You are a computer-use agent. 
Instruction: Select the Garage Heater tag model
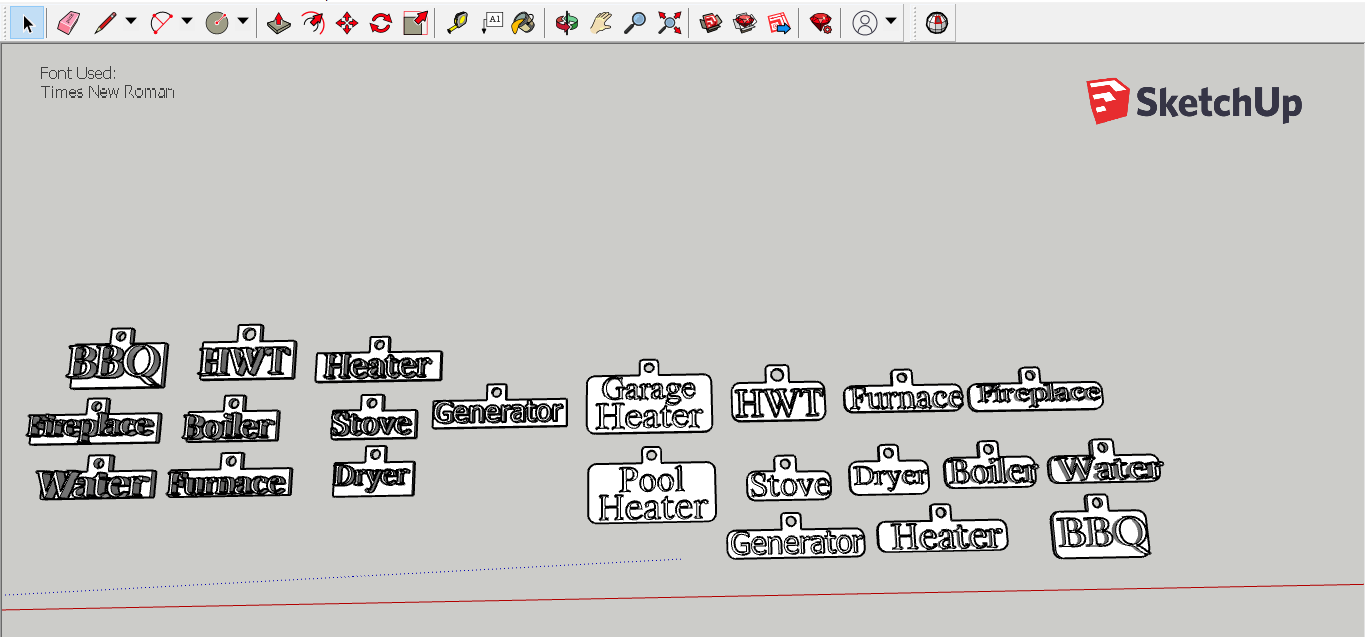[649, 400]
